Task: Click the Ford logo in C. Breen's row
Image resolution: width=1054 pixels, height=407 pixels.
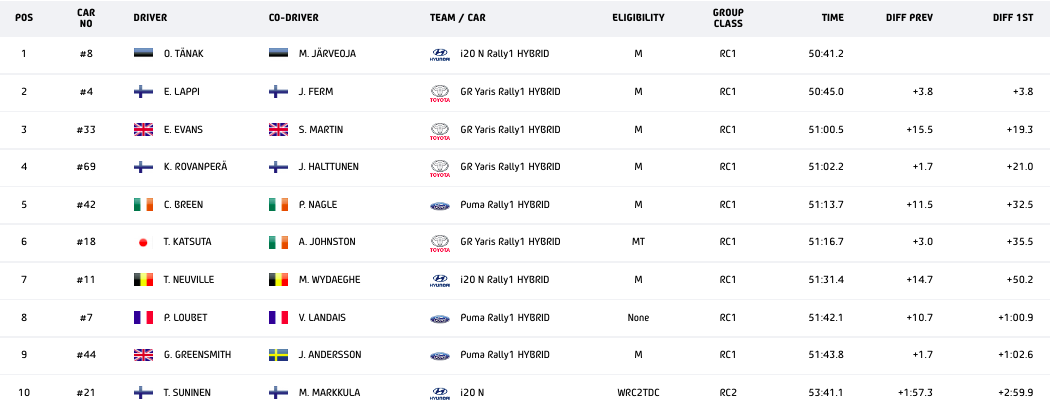Action: [x=439, y=205]
